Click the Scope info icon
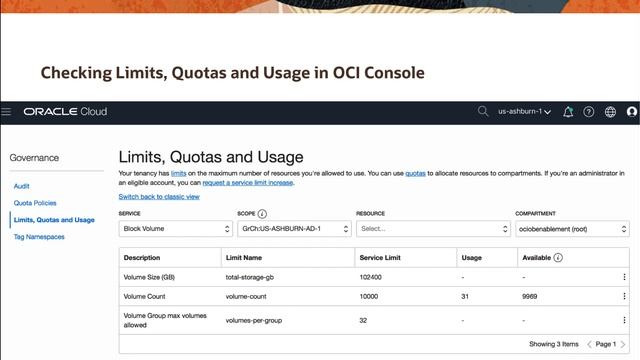The image size is (640, 360). (262, 213)
